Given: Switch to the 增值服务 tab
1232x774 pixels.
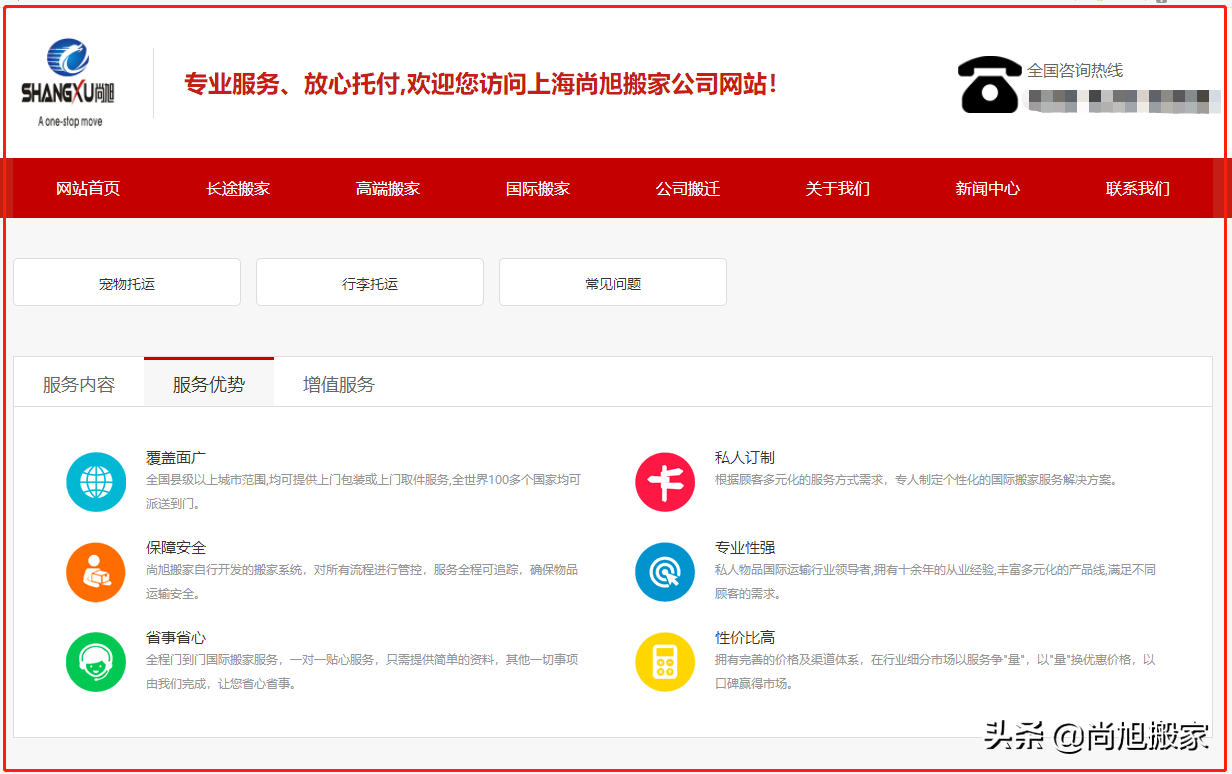Looking at the screenshot, I should point(339,384).
